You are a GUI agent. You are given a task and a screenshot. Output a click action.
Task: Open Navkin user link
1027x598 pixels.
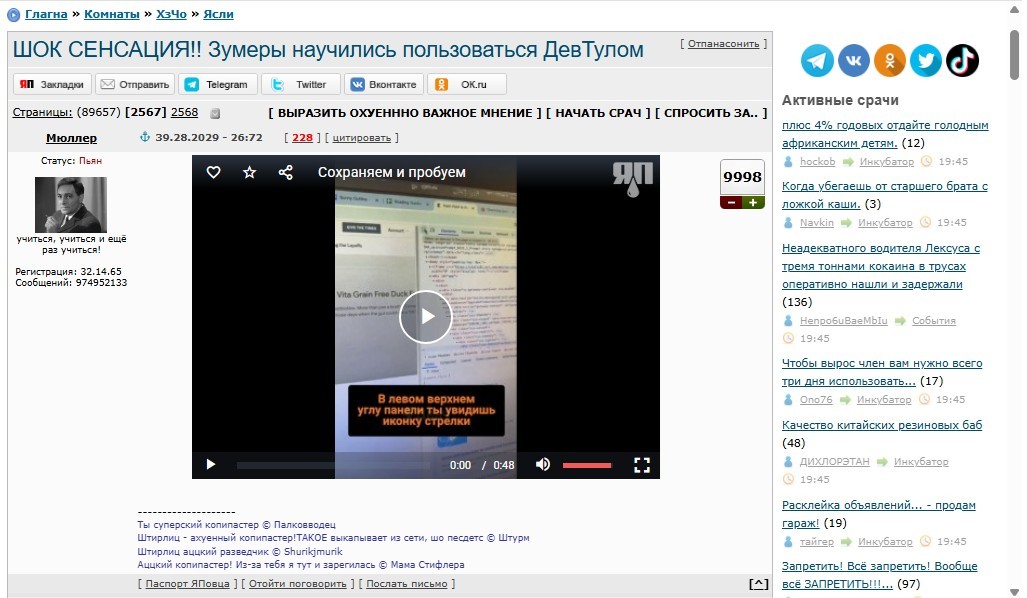pos(817,223)
